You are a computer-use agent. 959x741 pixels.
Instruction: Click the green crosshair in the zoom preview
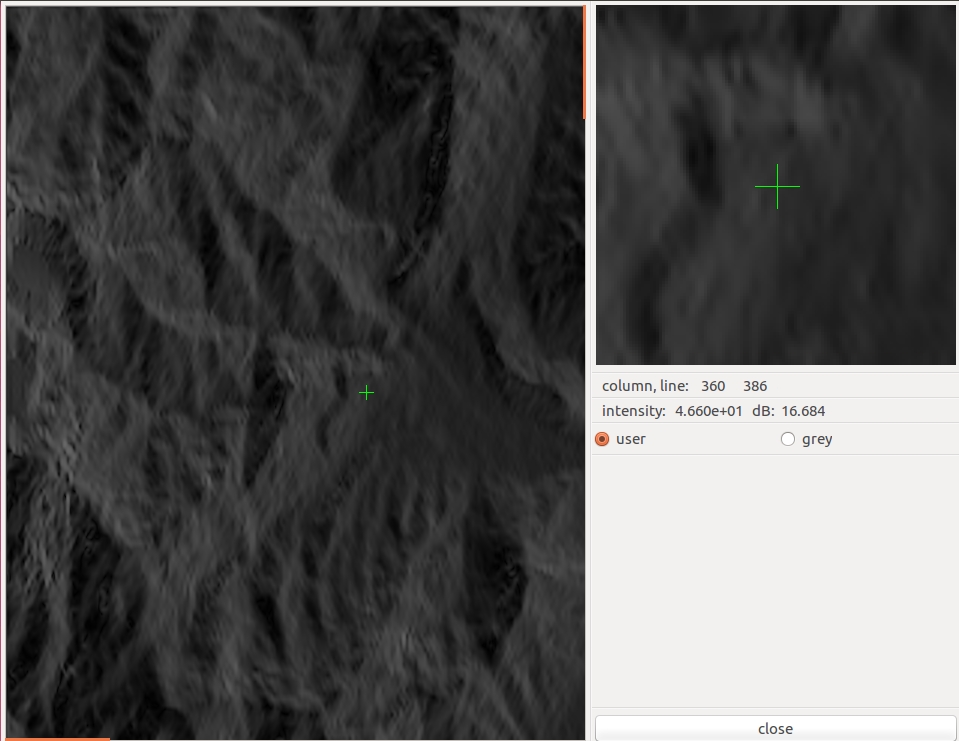777,187
